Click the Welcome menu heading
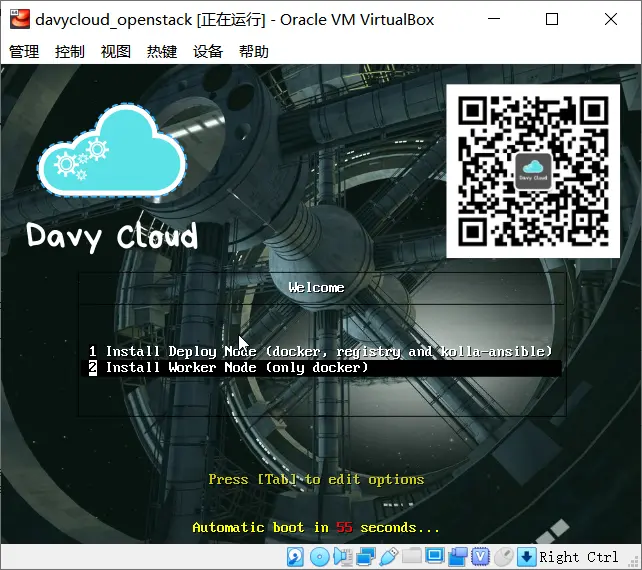This screenshot has width=642, height=570. tap(316, 287)
